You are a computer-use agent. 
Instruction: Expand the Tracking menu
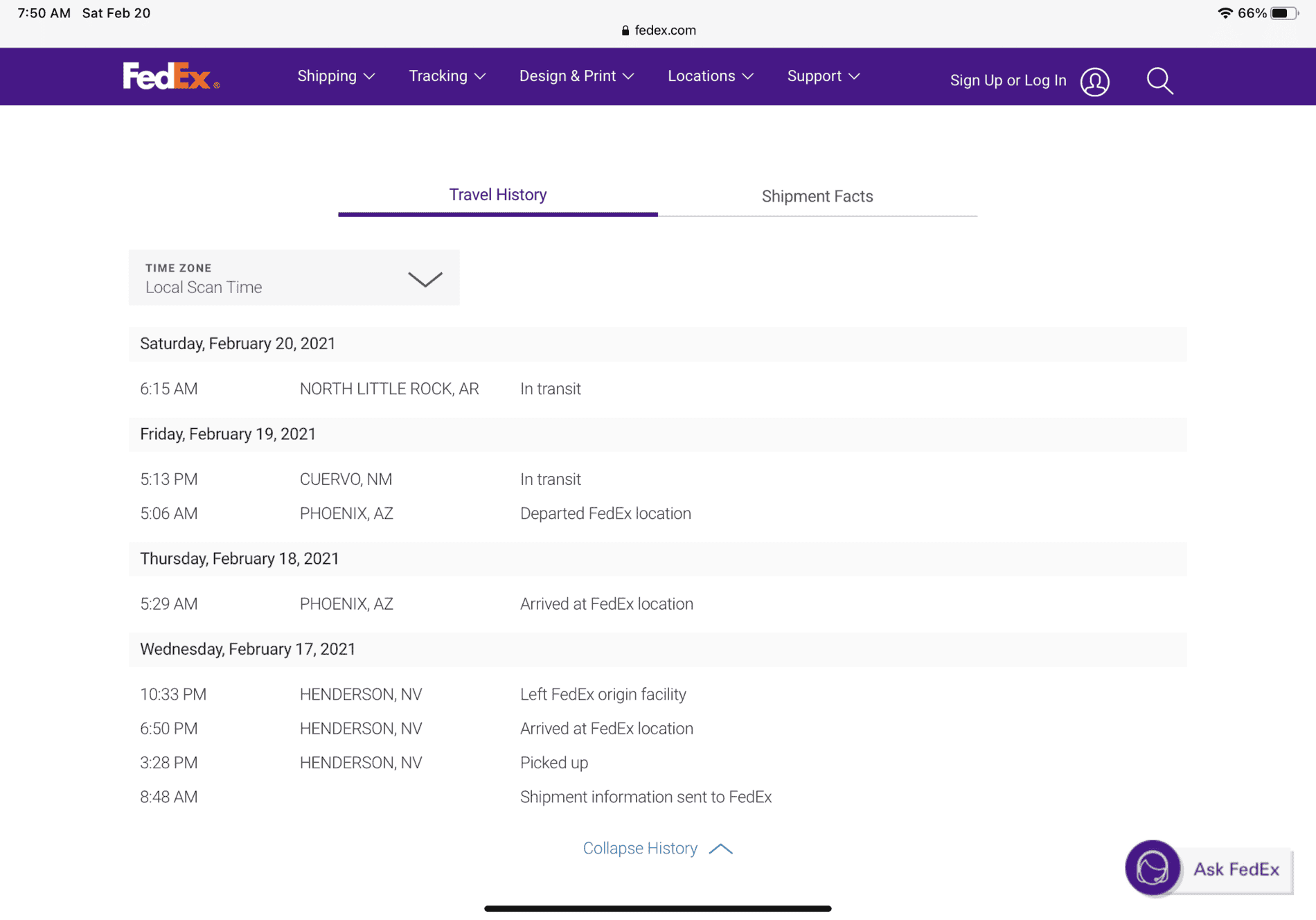pos(447,76)
